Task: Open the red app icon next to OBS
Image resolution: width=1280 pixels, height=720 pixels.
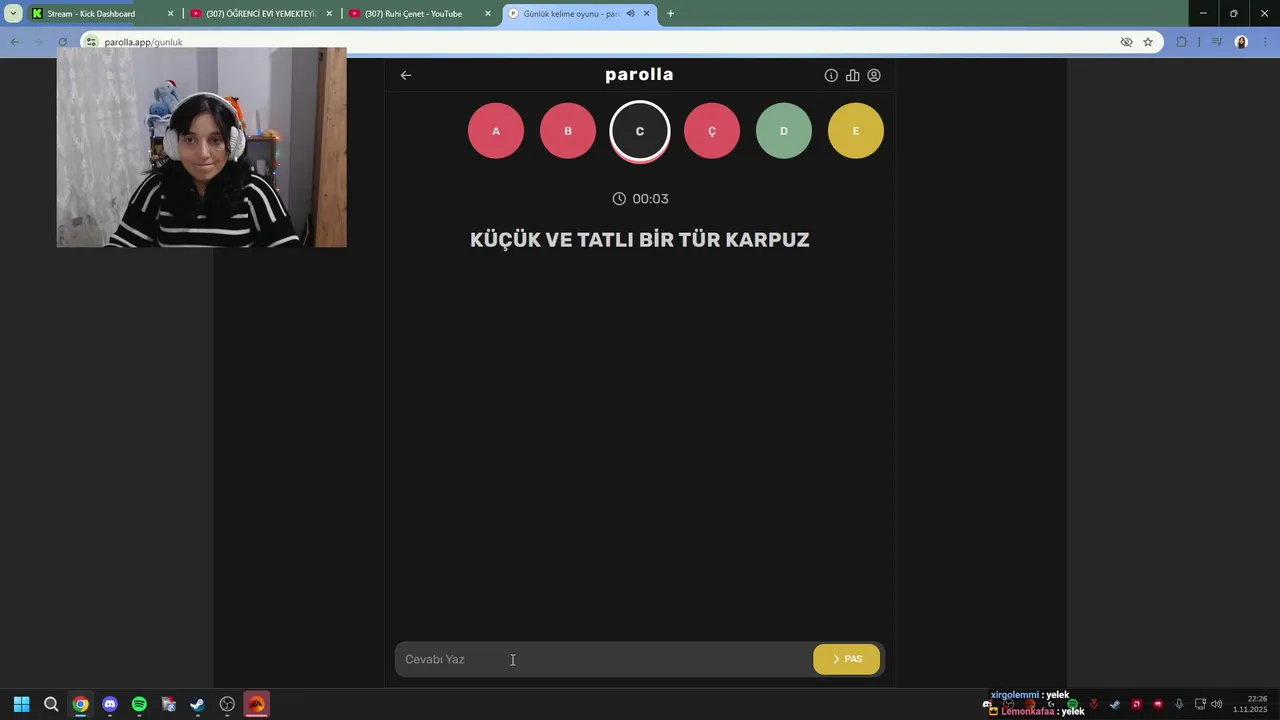Action: [x=257, y=704]
